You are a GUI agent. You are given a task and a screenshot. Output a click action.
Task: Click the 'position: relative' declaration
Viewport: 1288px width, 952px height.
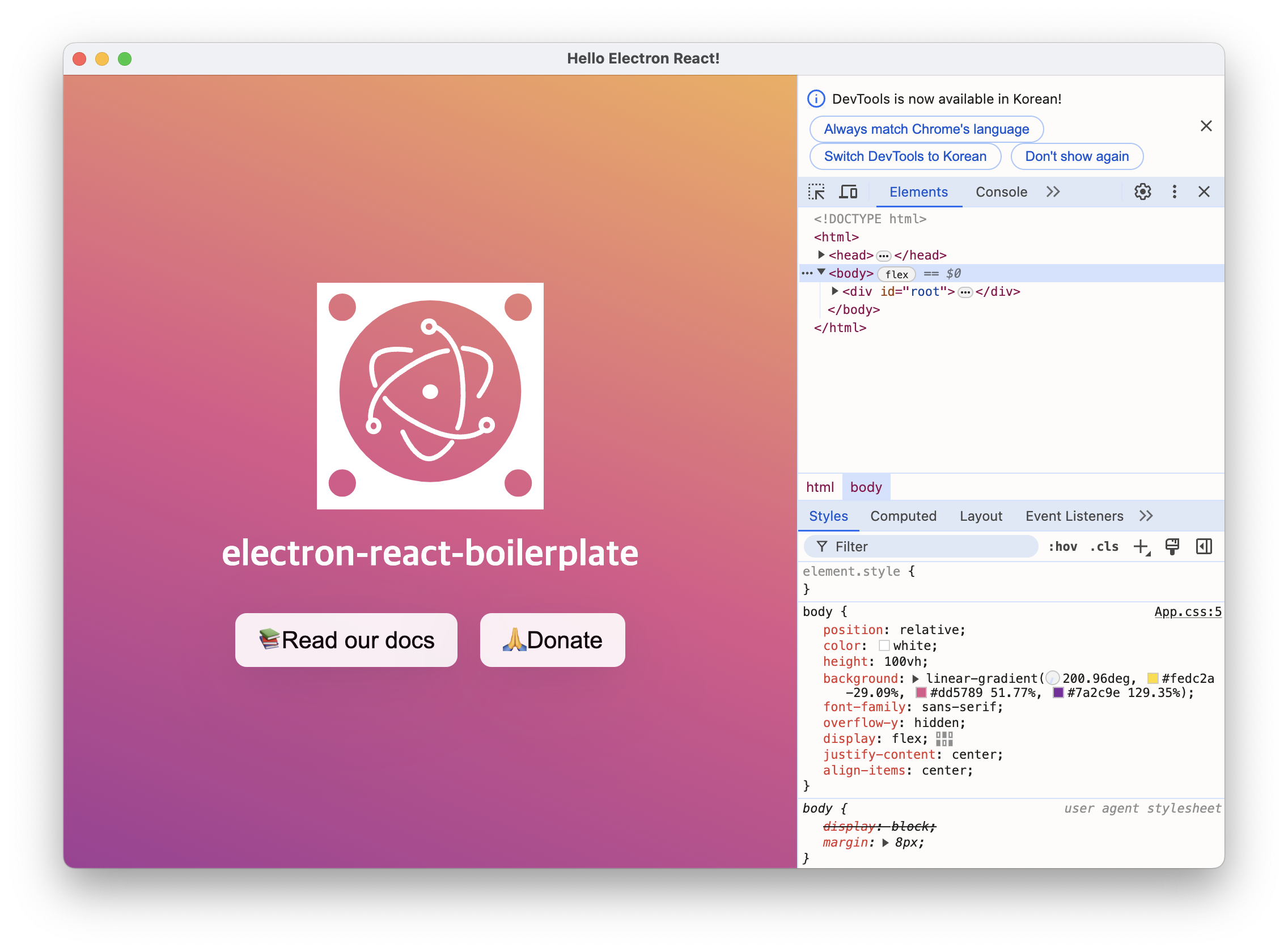coord(893,630)
